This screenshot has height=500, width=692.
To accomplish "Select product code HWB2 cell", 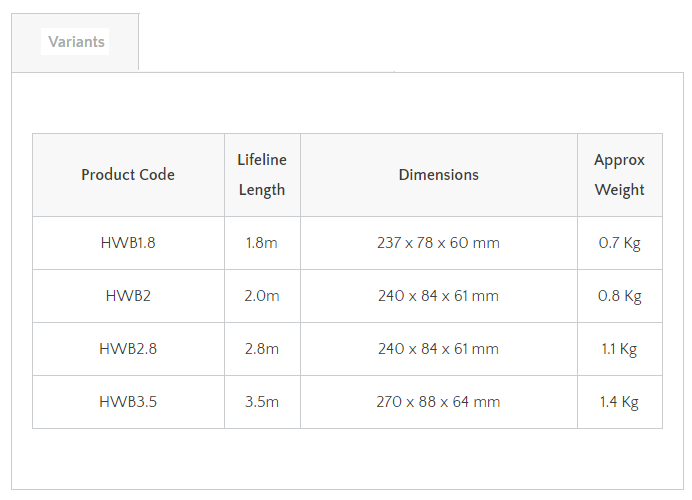I will coord(128,296).
